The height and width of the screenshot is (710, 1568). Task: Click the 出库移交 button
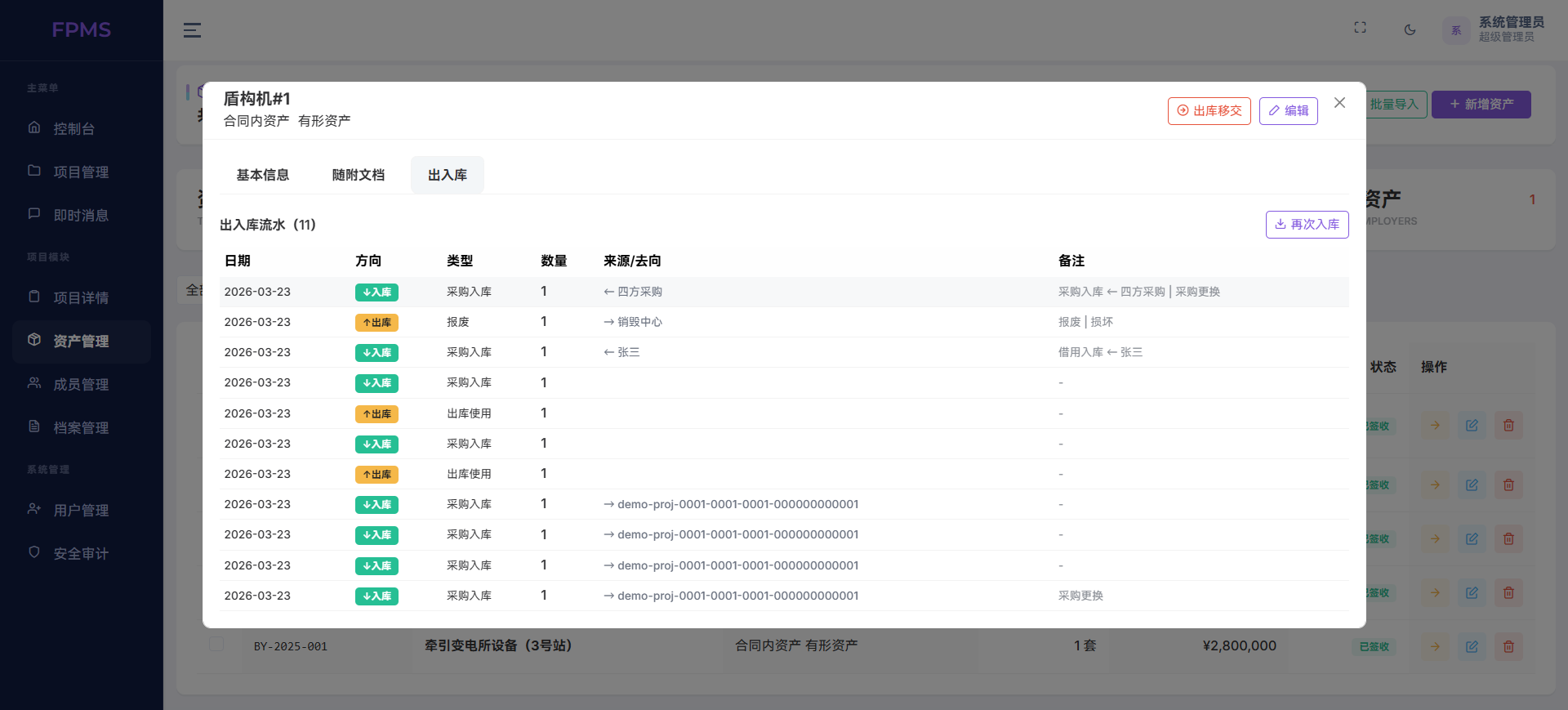coord(1209,111)
